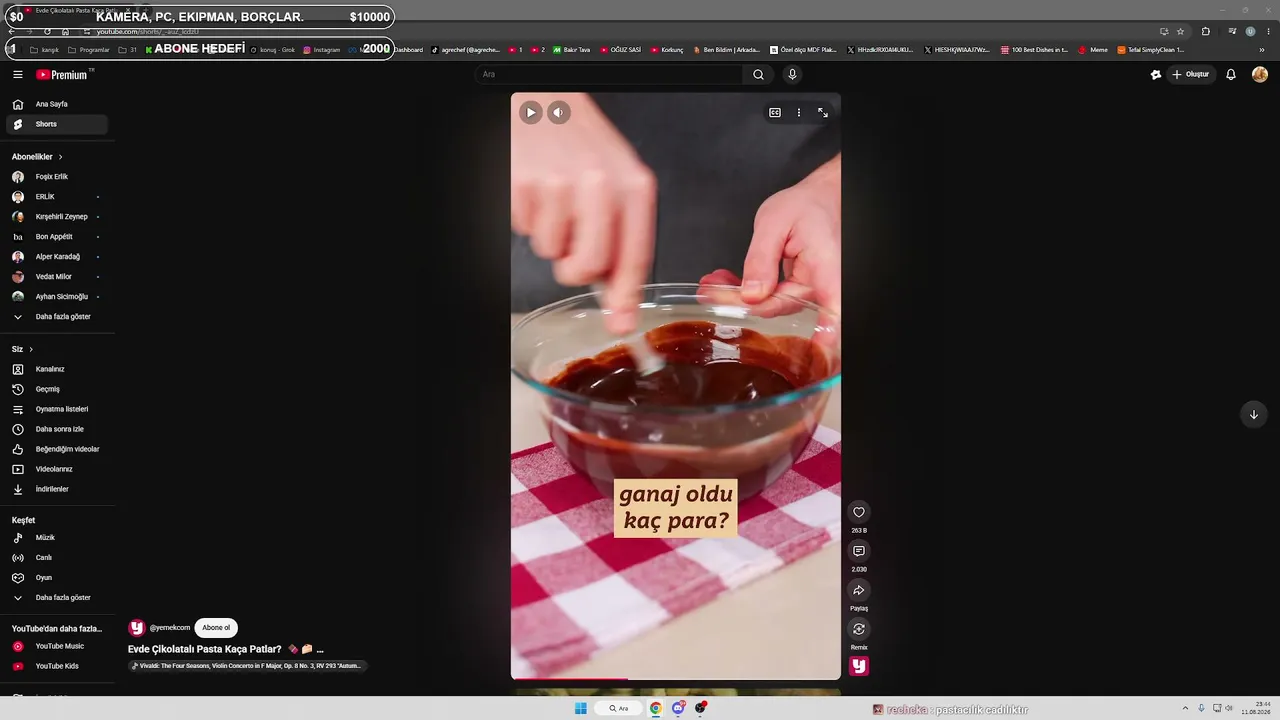Open the Windows Start menu

pos(581,708)
